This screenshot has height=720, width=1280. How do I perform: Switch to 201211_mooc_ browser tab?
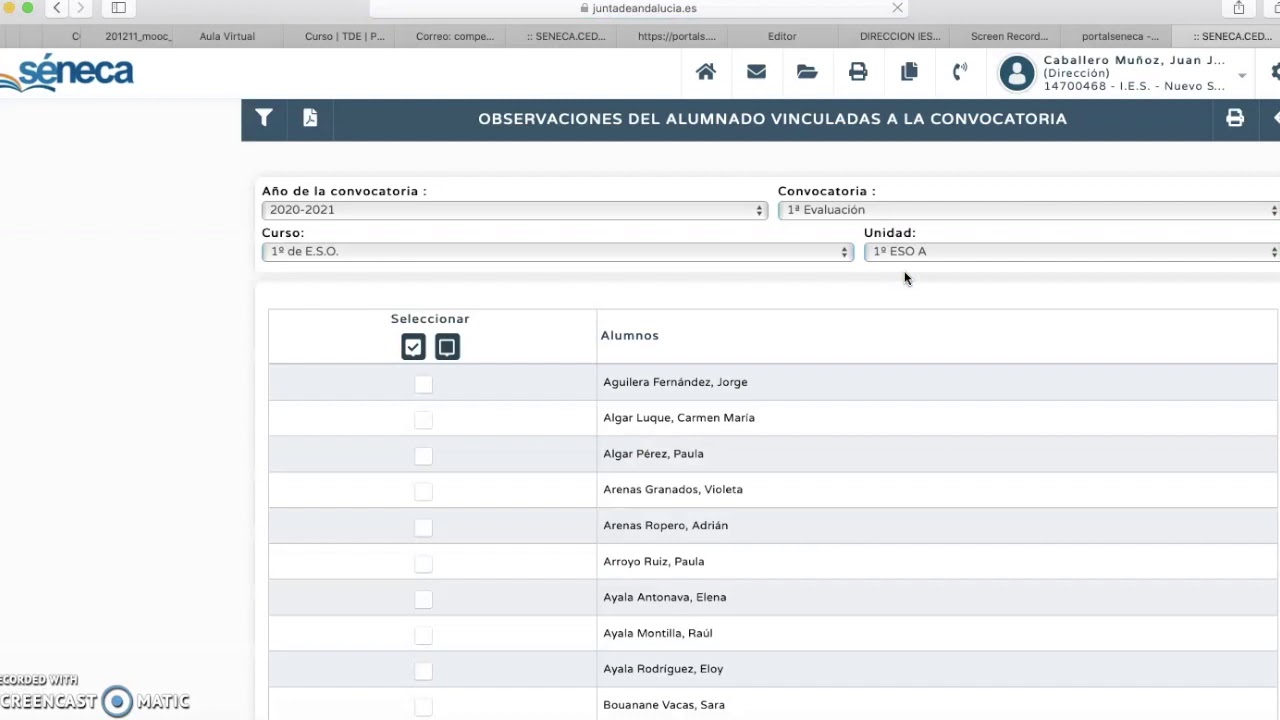click(x=138, y=36)
